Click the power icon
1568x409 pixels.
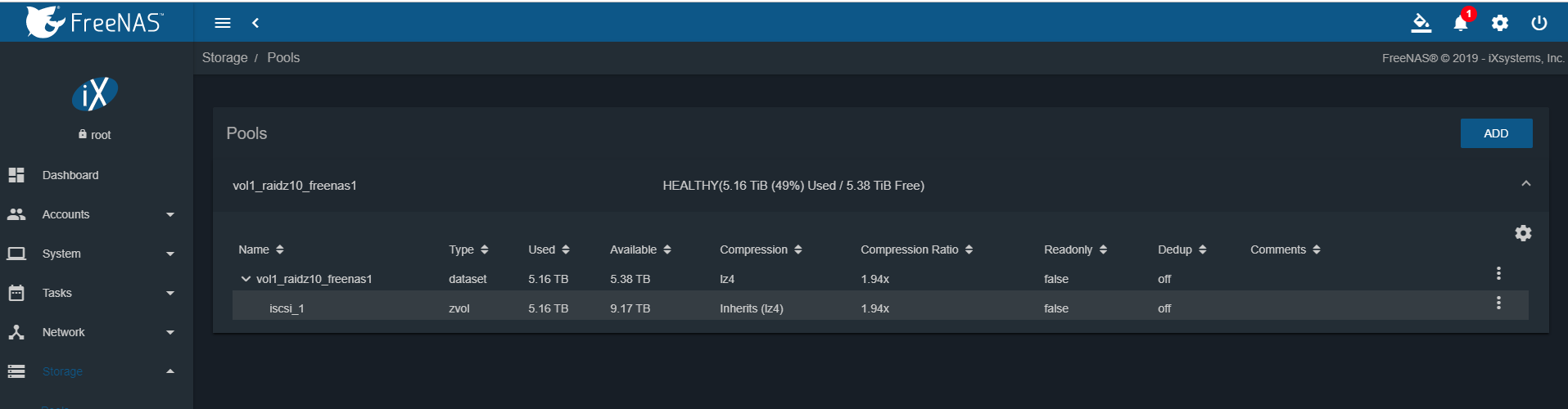[x=1539, y=23]
